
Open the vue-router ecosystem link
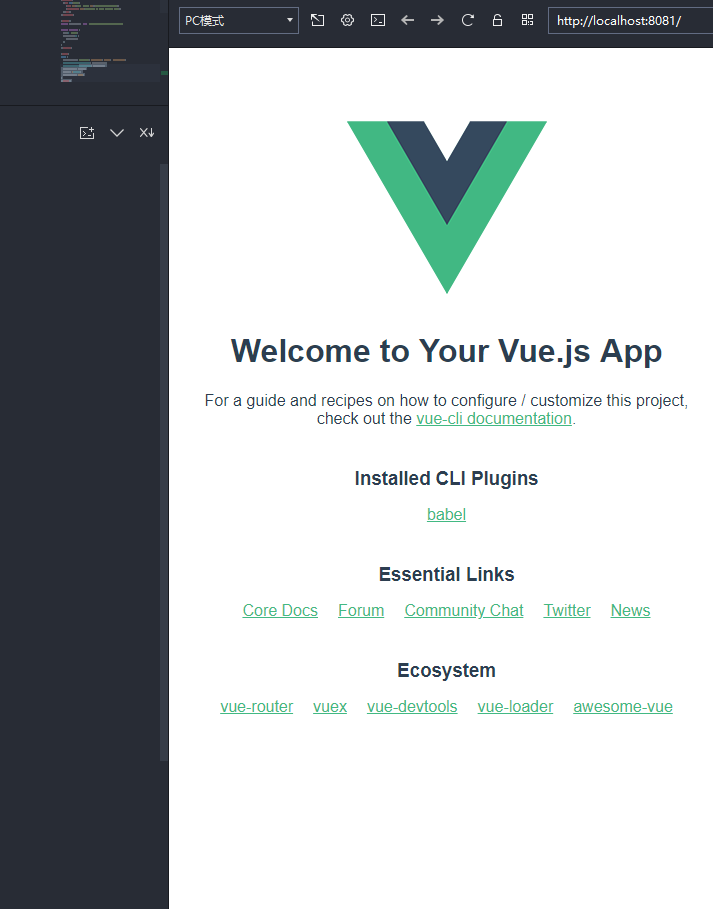pos(257,707)
